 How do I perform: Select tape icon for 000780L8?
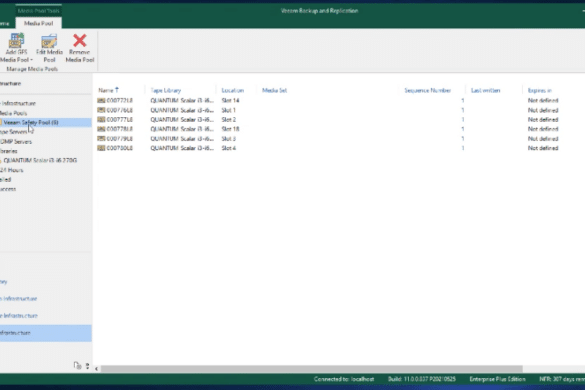click(101, 148)
